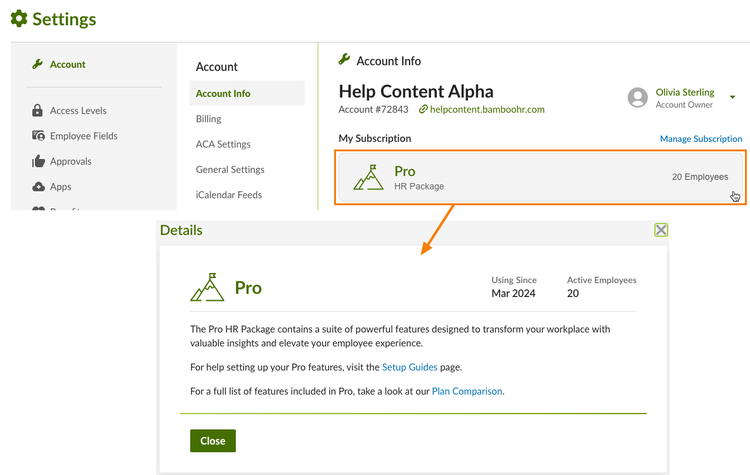Click the wrench icon next to Account Info heading
Viewport: 750px width, 475px height.
tap(344, 59)
